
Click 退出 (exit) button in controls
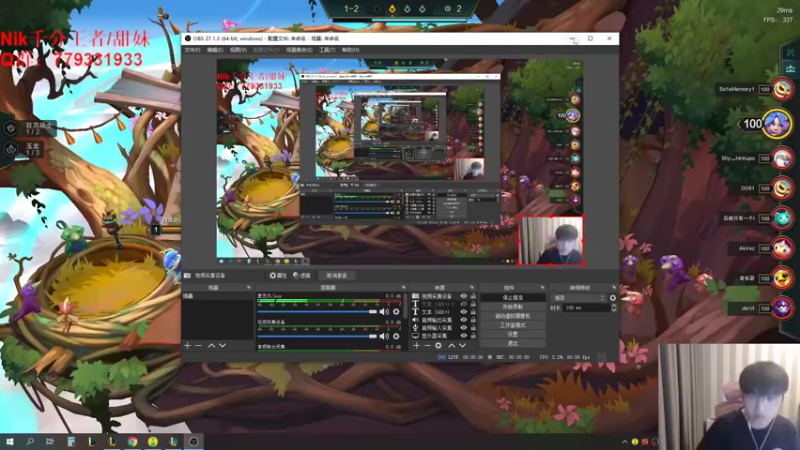point(512,343)
